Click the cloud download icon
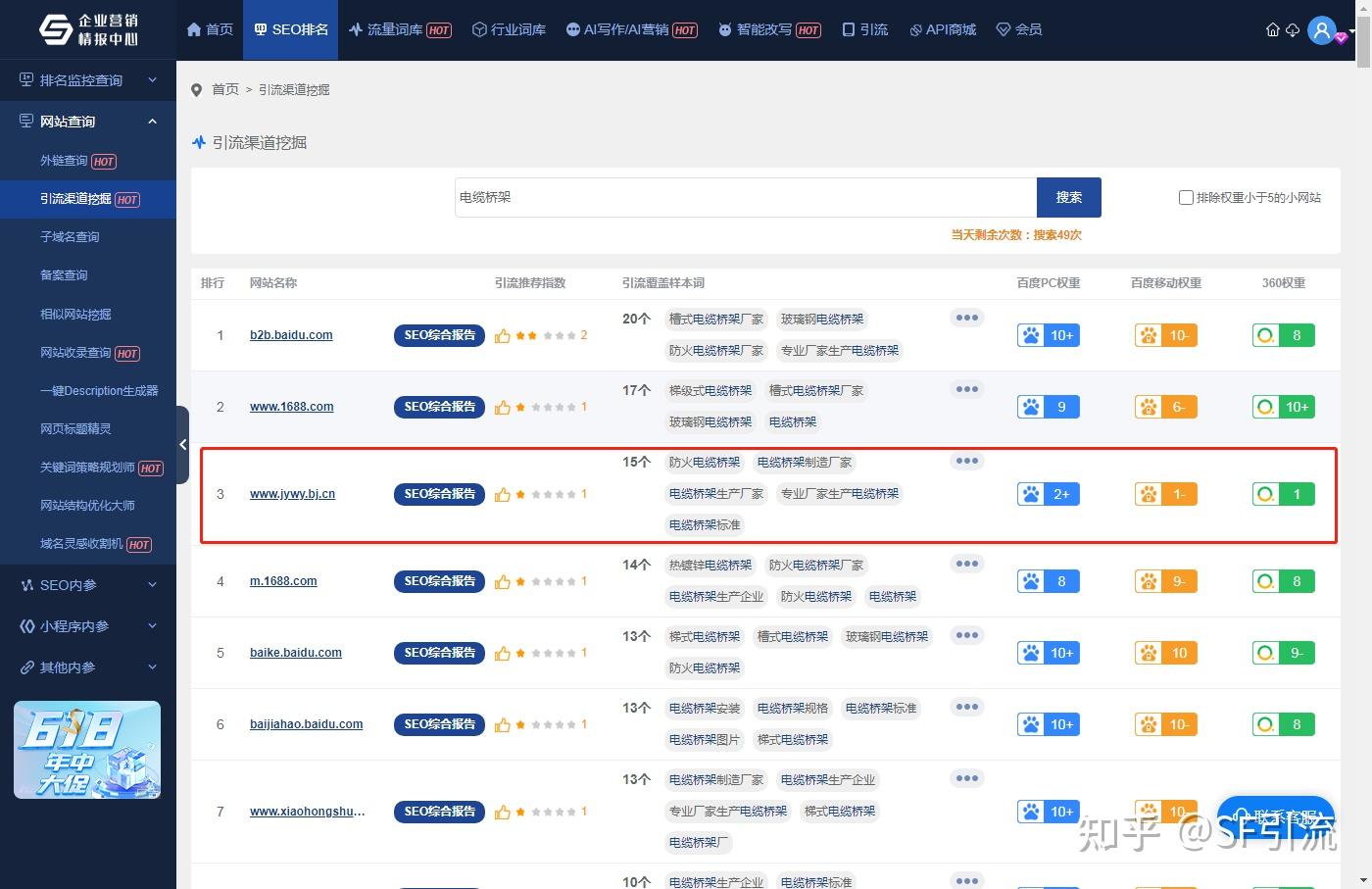 [1293, 30]
